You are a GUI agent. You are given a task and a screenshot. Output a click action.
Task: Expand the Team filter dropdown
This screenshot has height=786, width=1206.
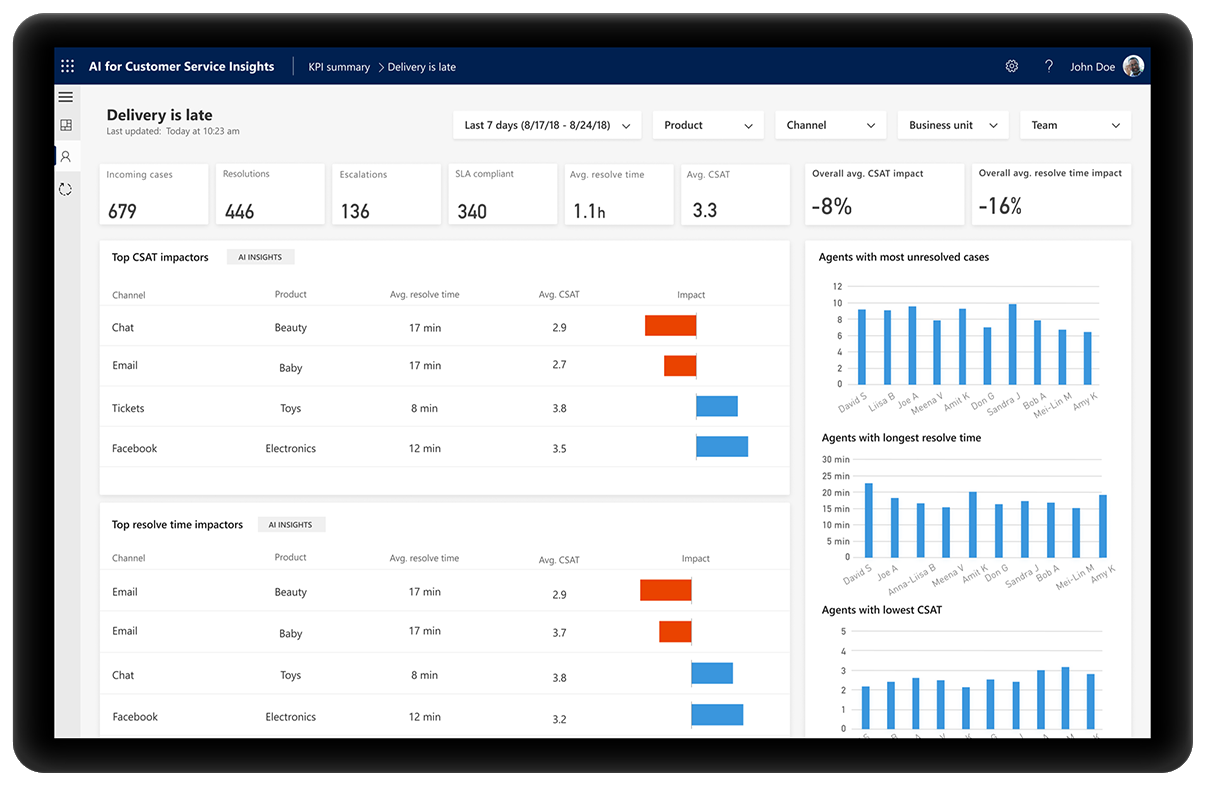pyautogui.click(x=1075, y=124)
